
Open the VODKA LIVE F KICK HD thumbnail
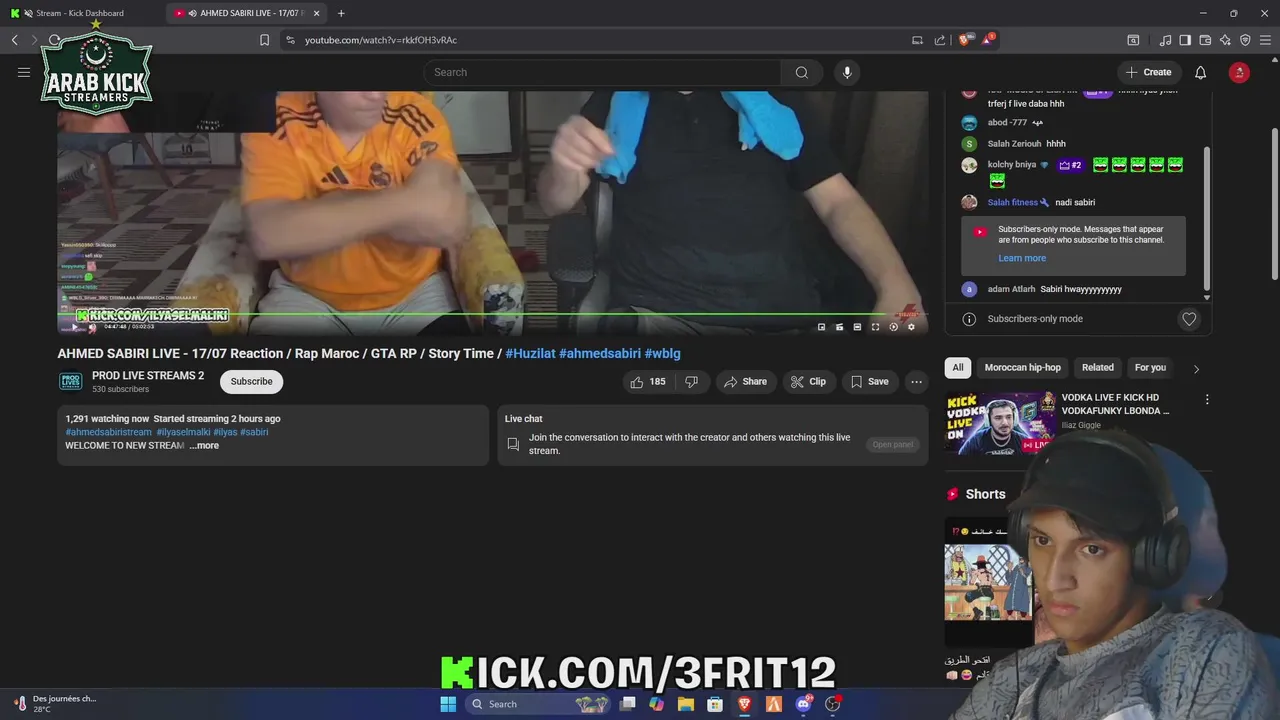coord(1000,423)
